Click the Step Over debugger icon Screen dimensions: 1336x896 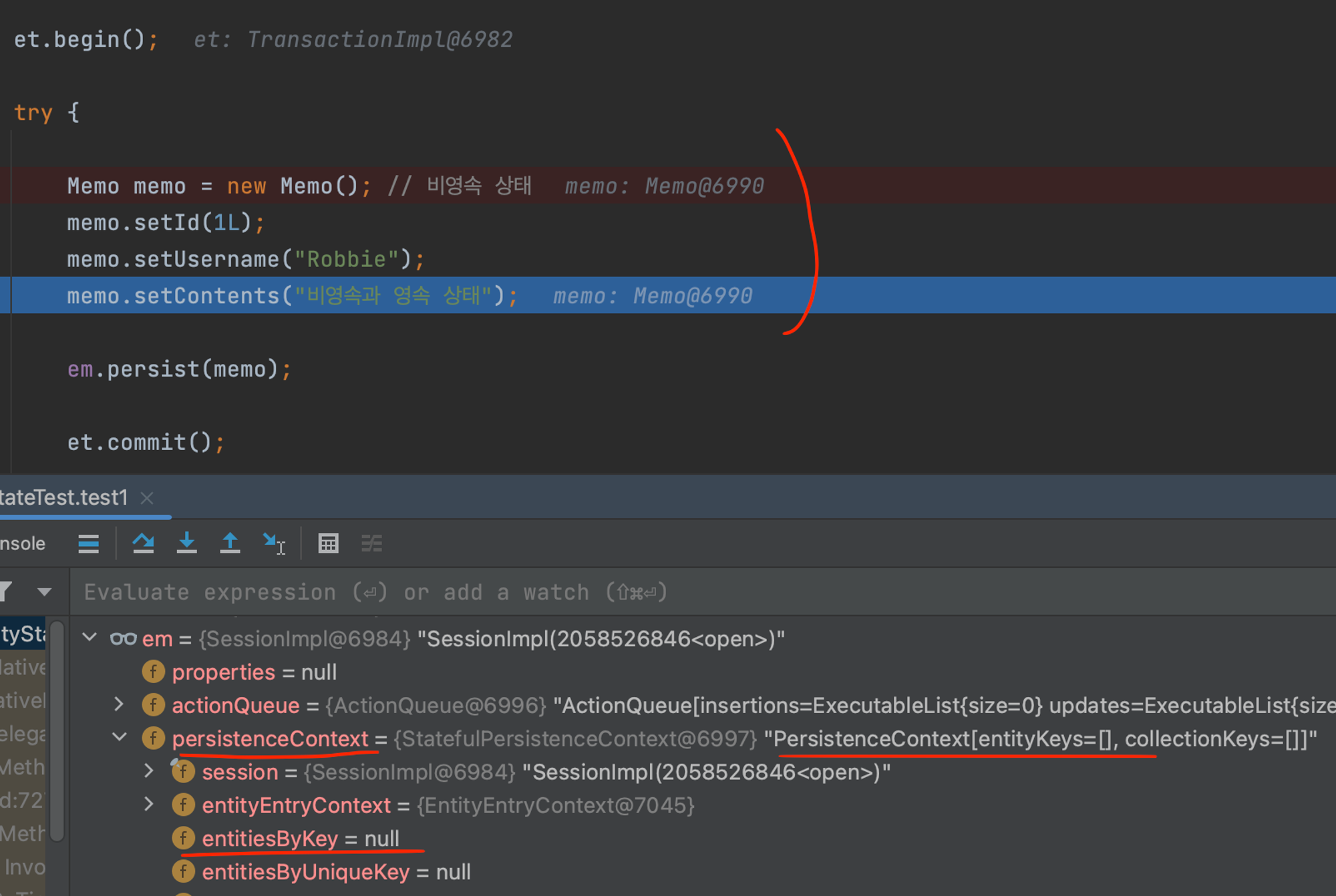pyautogui.click(x=143, y=543)
